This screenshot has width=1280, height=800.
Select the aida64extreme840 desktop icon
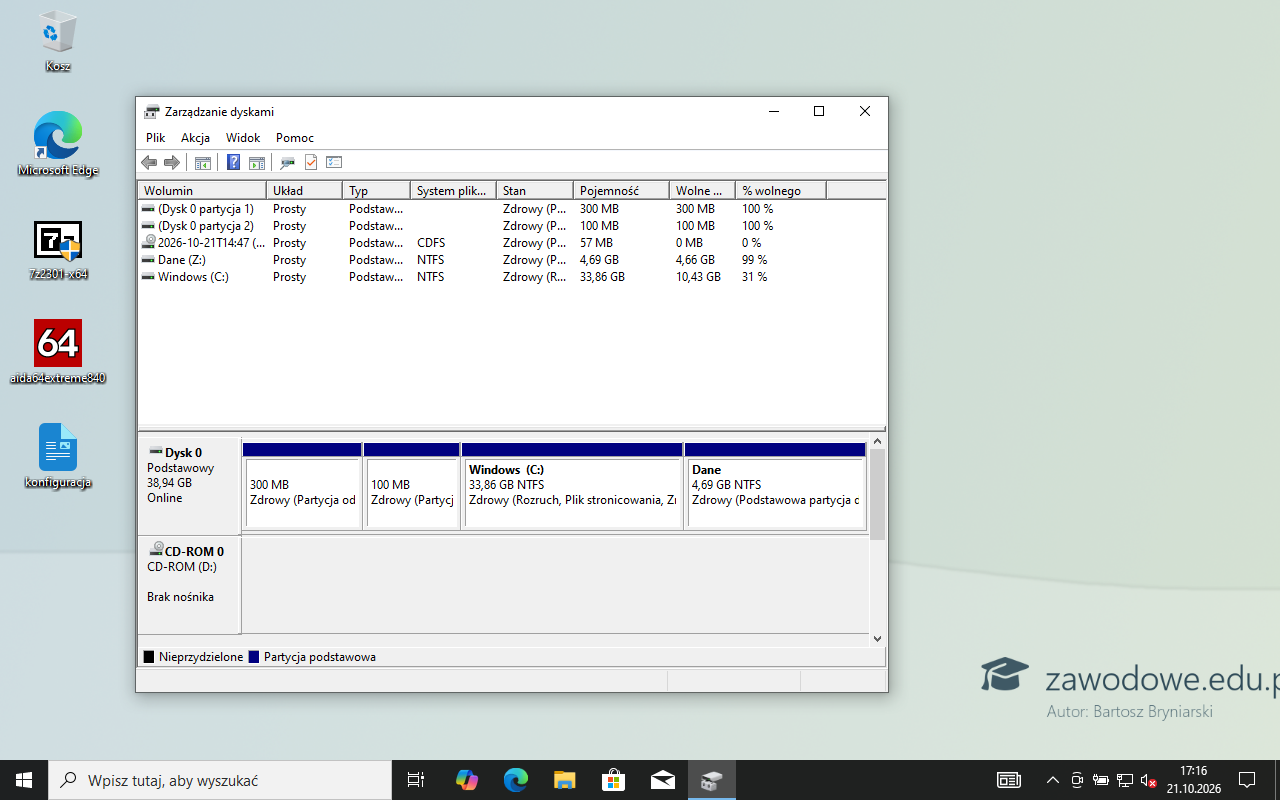point(58,352)
